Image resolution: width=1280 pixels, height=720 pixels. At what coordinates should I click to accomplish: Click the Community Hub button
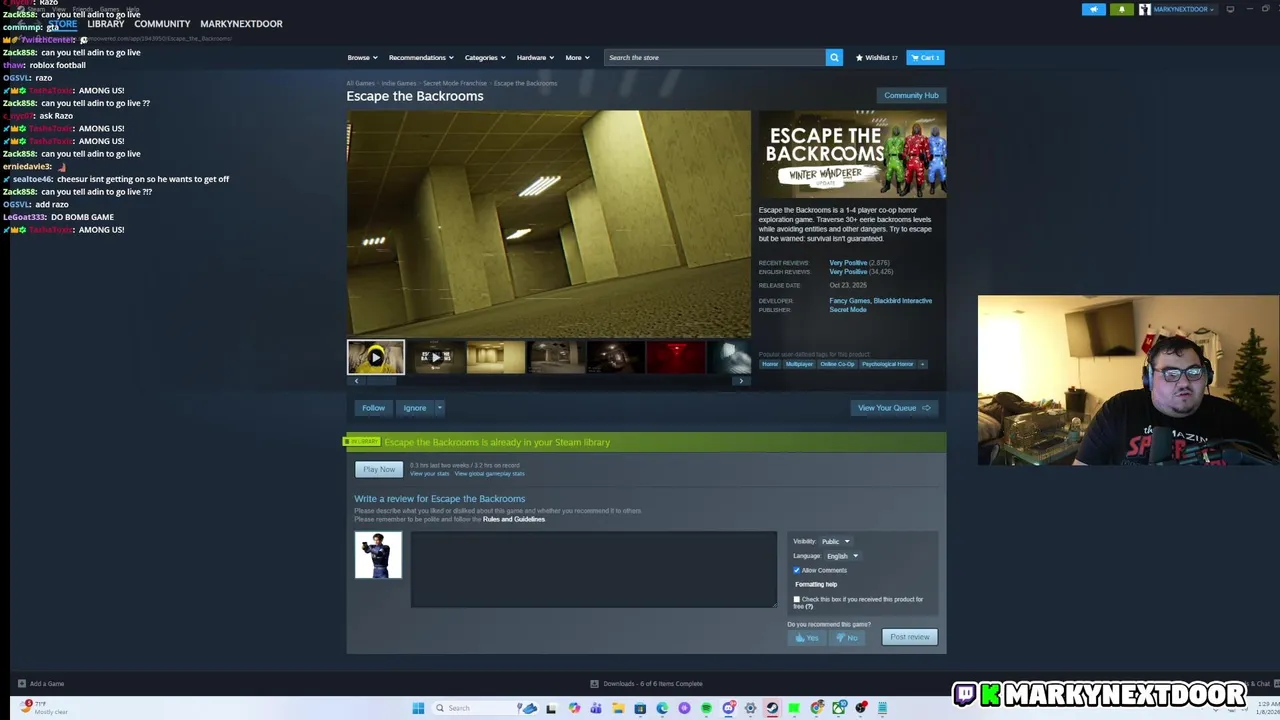tap(911, 95)
